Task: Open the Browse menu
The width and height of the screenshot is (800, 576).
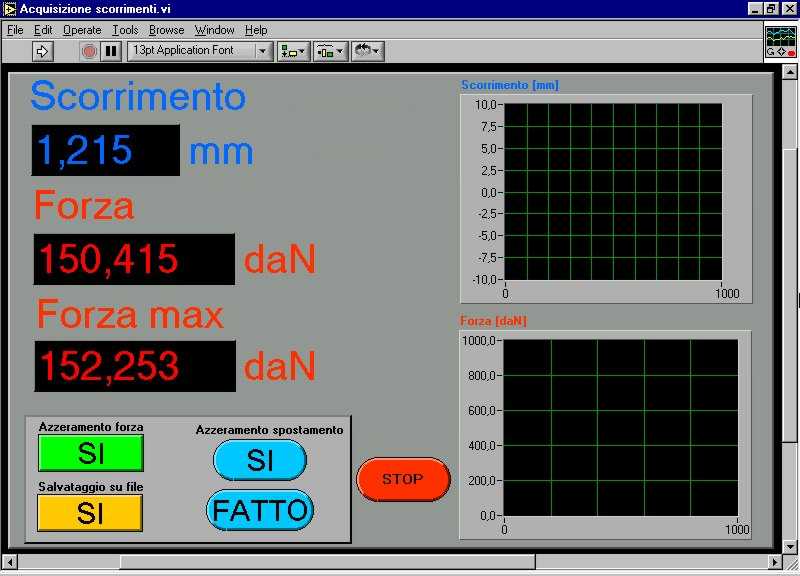Action: tap(166, 30)
